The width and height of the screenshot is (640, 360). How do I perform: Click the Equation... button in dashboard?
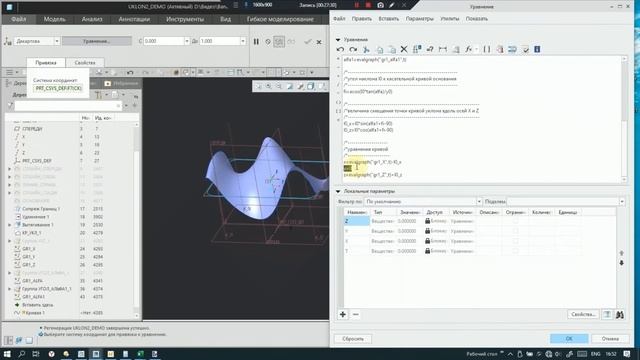pos(97,41)
